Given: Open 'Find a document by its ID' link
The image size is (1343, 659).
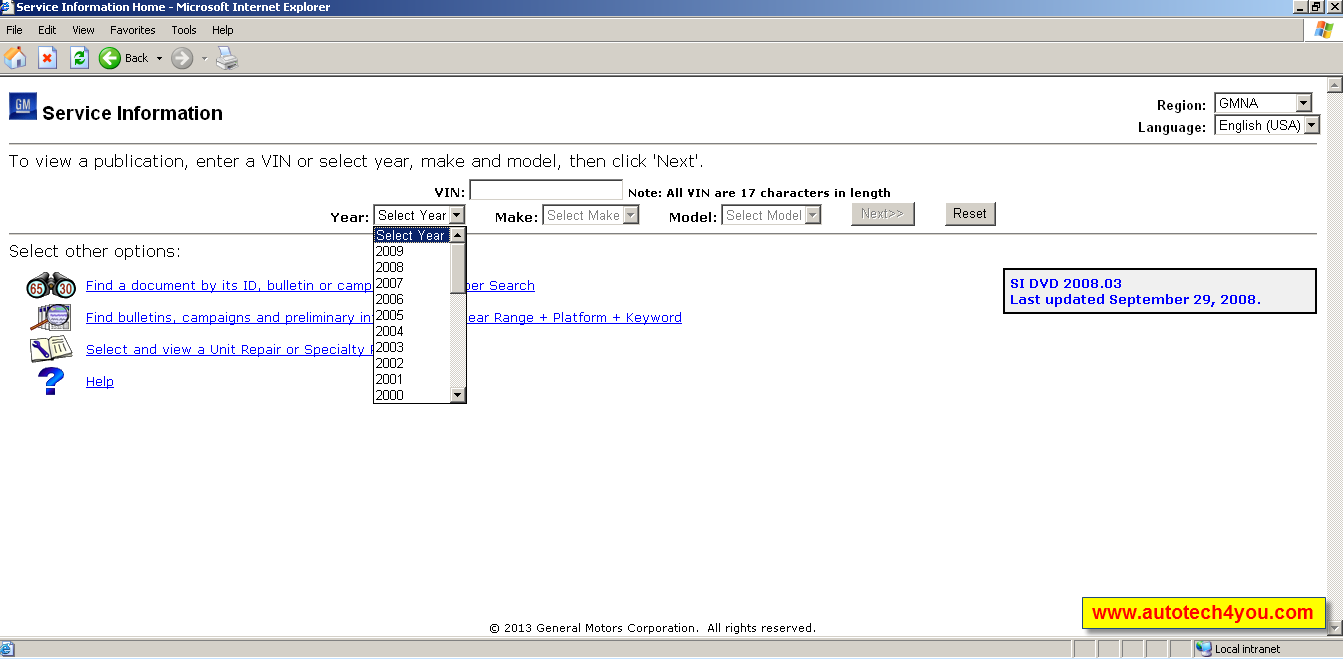Looking at the screenshot, I should (x=310, y=286).
